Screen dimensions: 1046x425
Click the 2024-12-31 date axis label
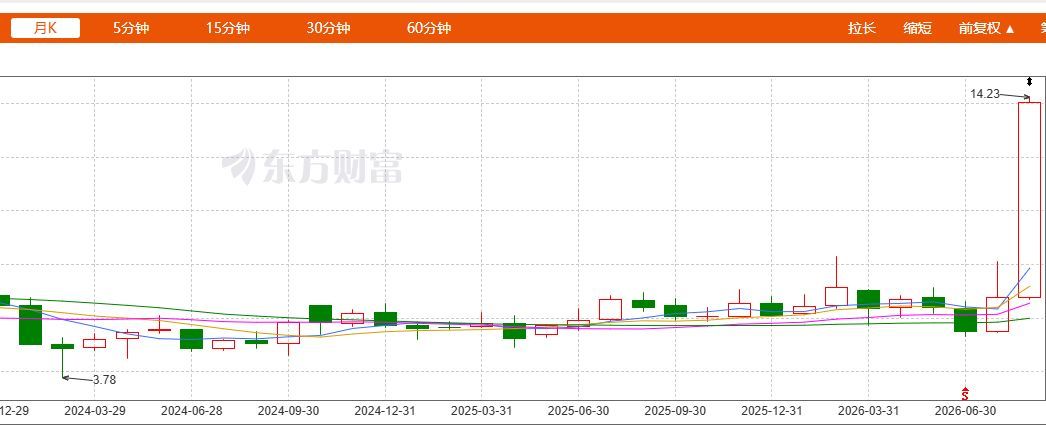point(384,410)
